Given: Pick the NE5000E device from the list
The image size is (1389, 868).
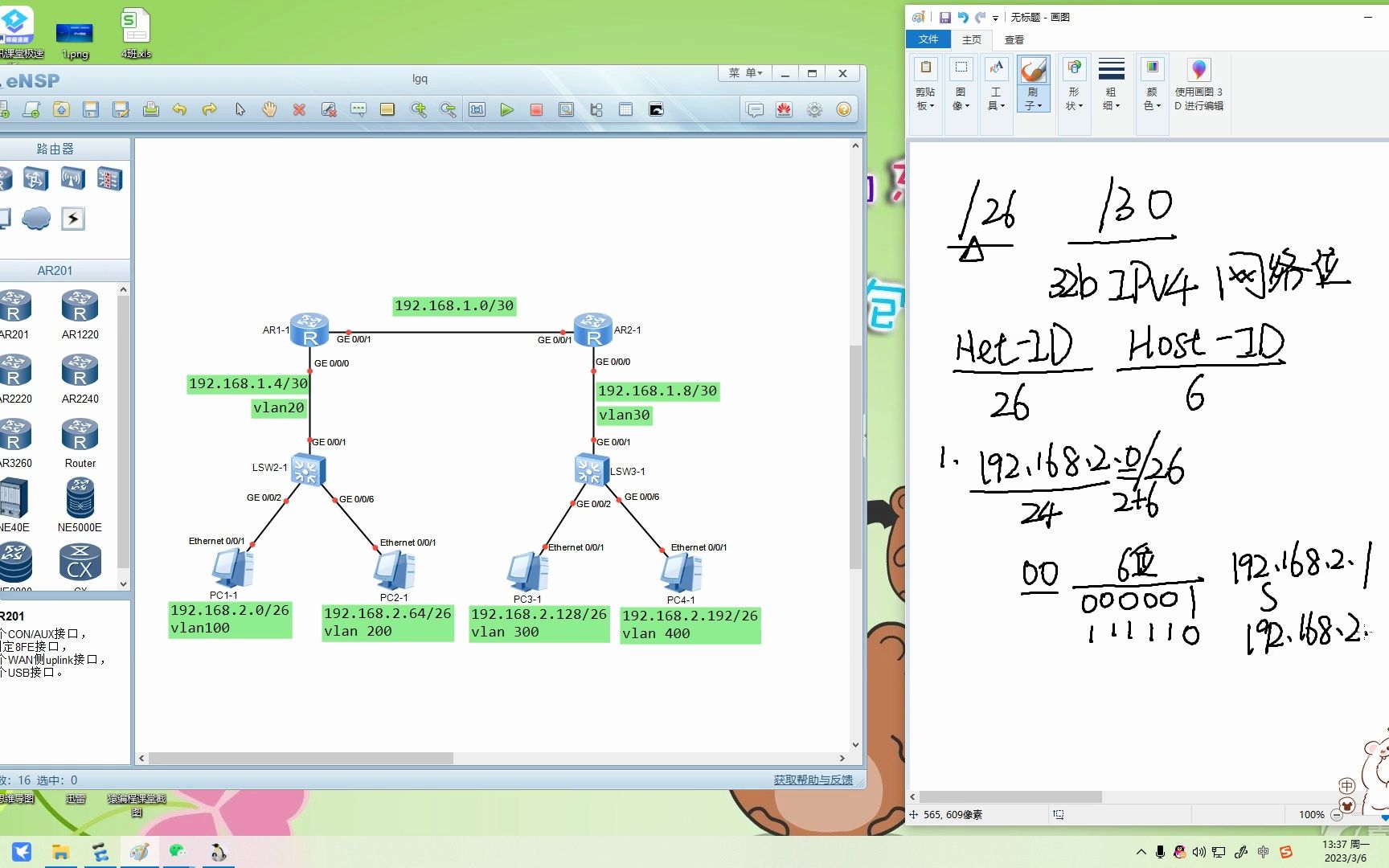Looking at the screenshot, I should [x=80, y=506].
